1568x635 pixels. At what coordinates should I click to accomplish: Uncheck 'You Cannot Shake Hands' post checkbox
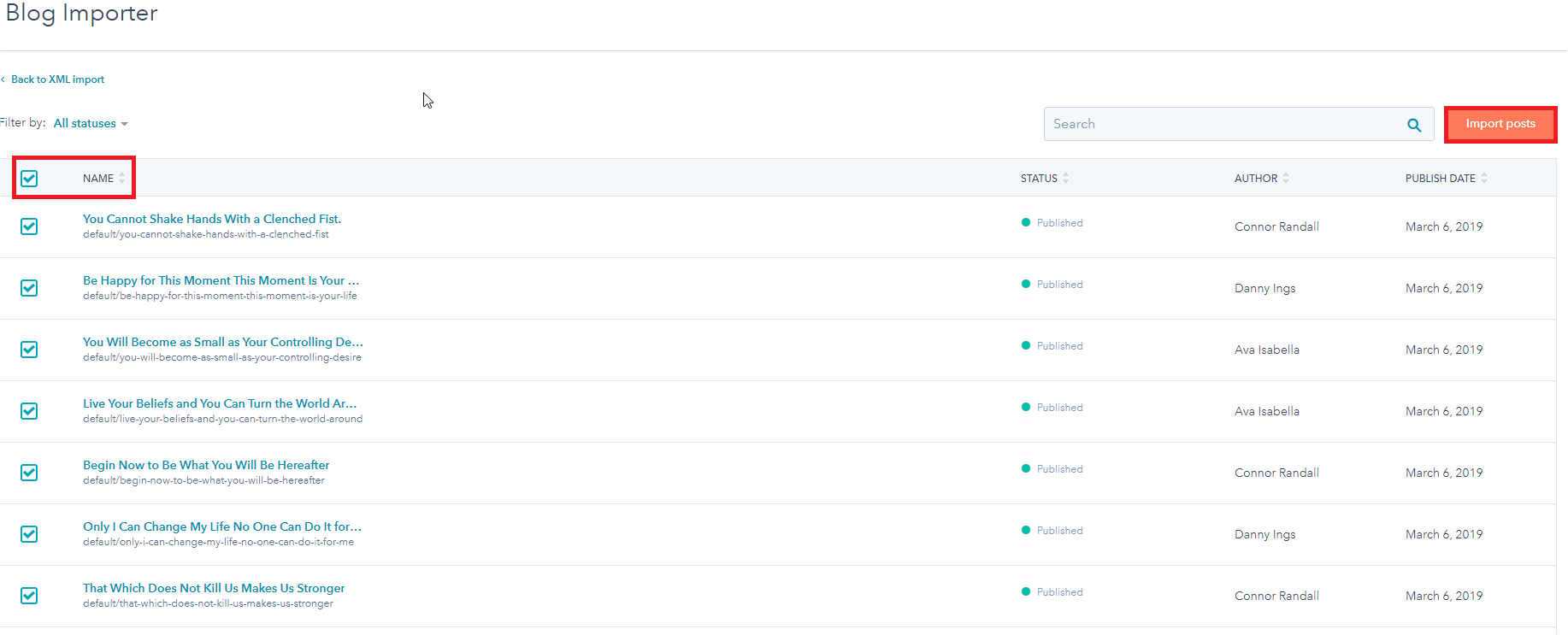(29, 226)
